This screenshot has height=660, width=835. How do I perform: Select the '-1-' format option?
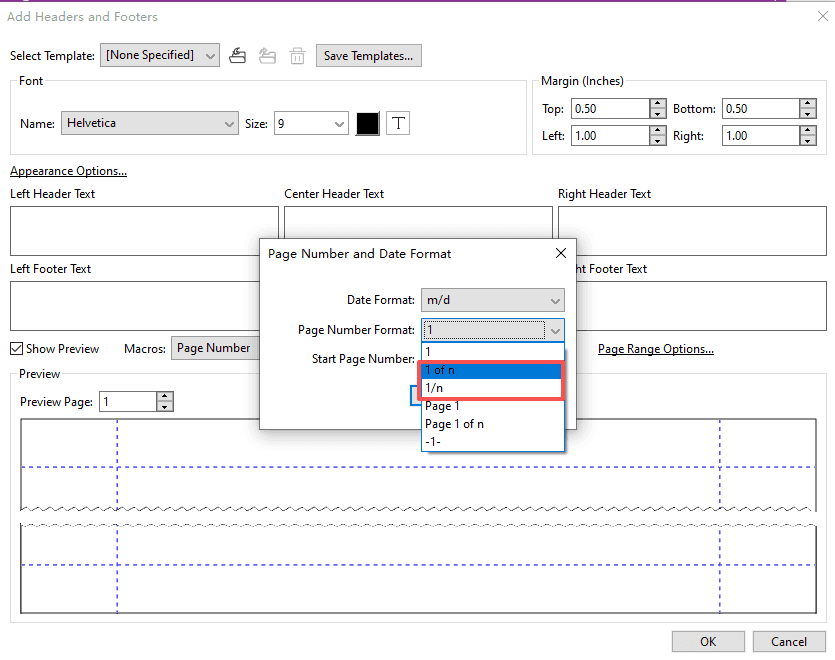[493, 442]
